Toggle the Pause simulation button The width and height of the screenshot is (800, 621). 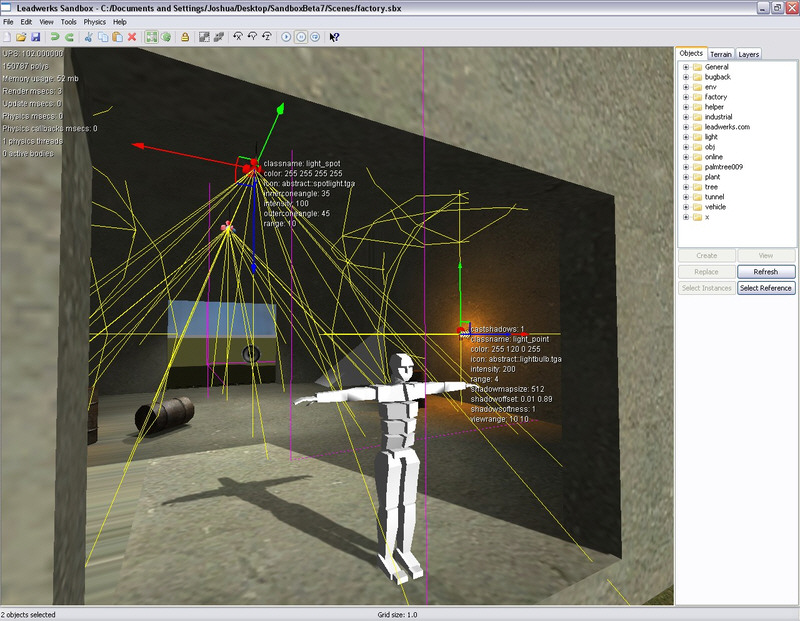point(301,37)
